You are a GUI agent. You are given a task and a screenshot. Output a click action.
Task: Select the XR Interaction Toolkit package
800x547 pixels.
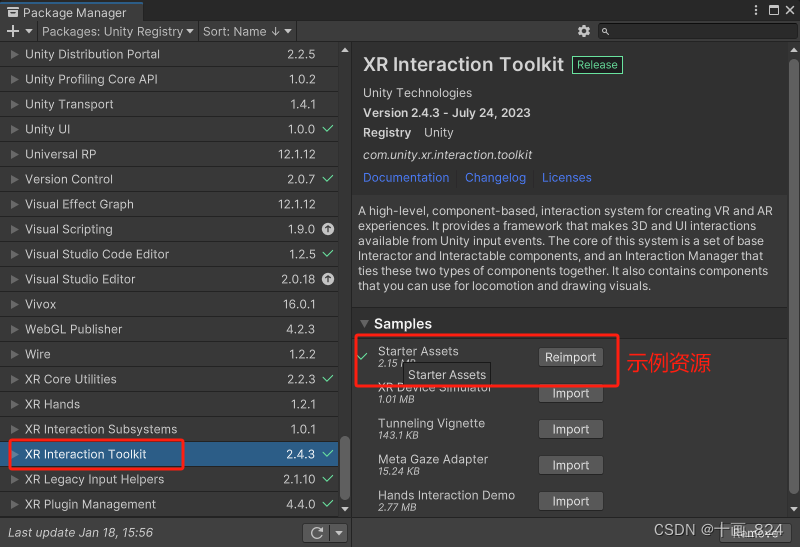point(169,454)
